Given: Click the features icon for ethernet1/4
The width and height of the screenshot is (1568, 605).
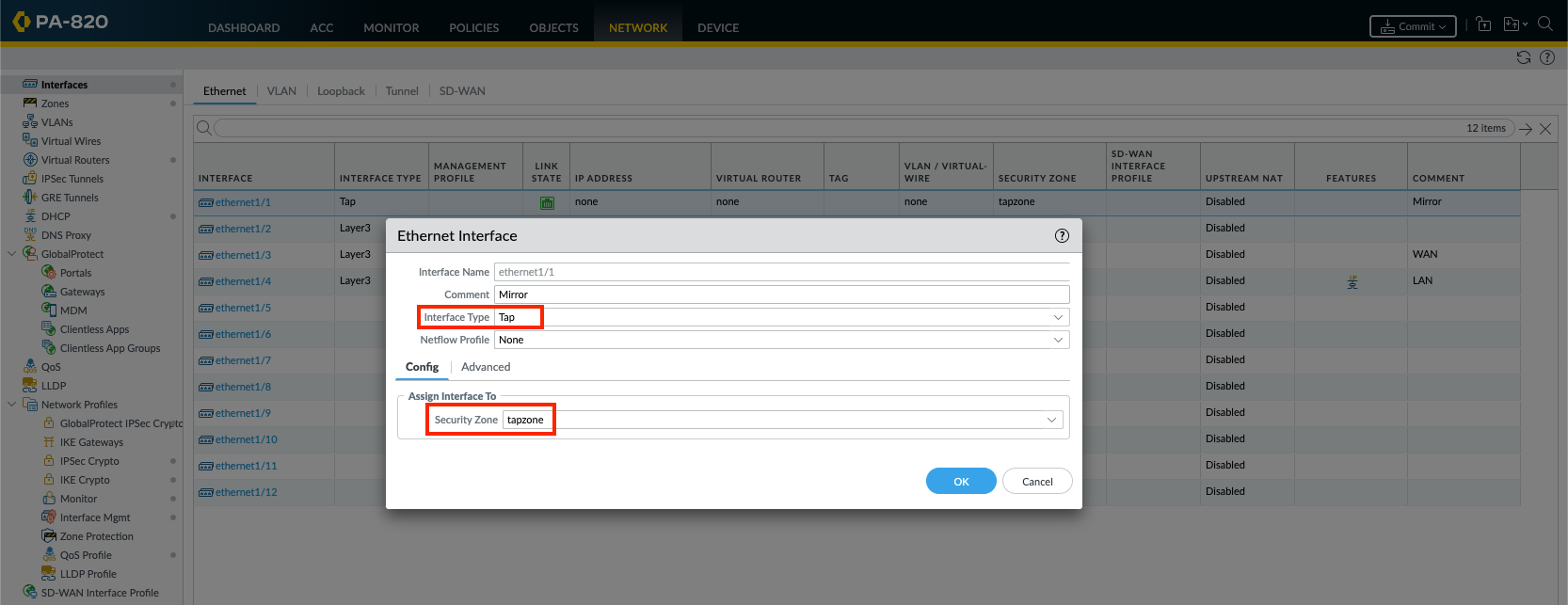Looking at the screenshot, I should (1352, 281).
